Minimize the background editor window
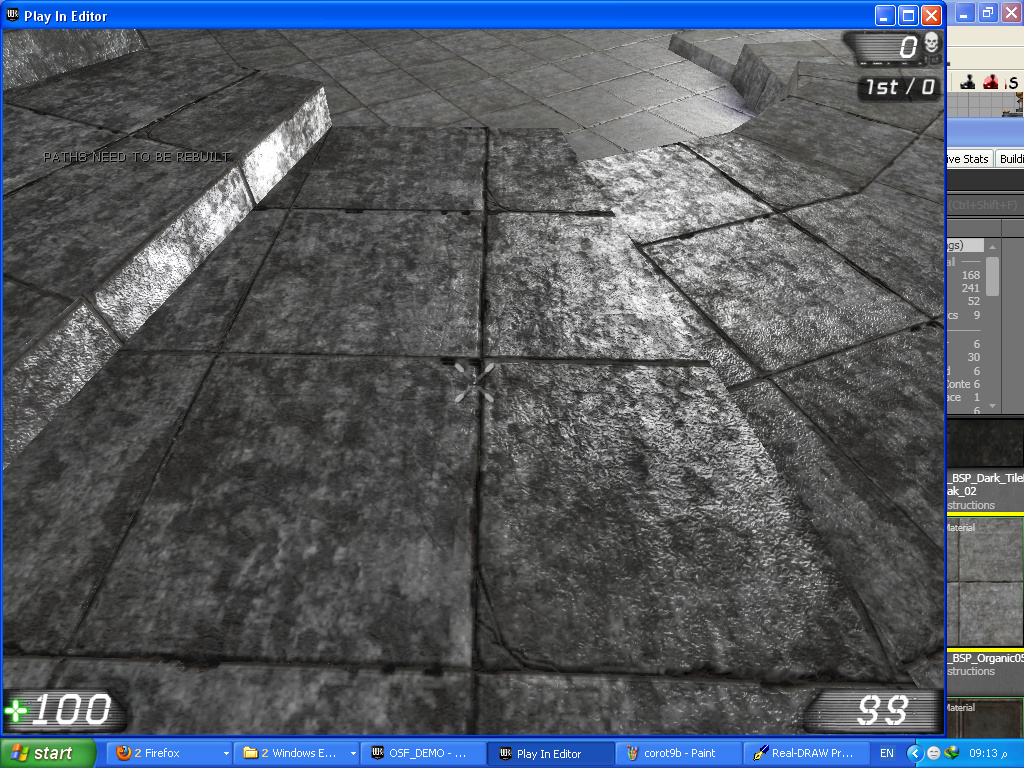The height and width of the screenshot is (768, 1024). coord(965,12)
